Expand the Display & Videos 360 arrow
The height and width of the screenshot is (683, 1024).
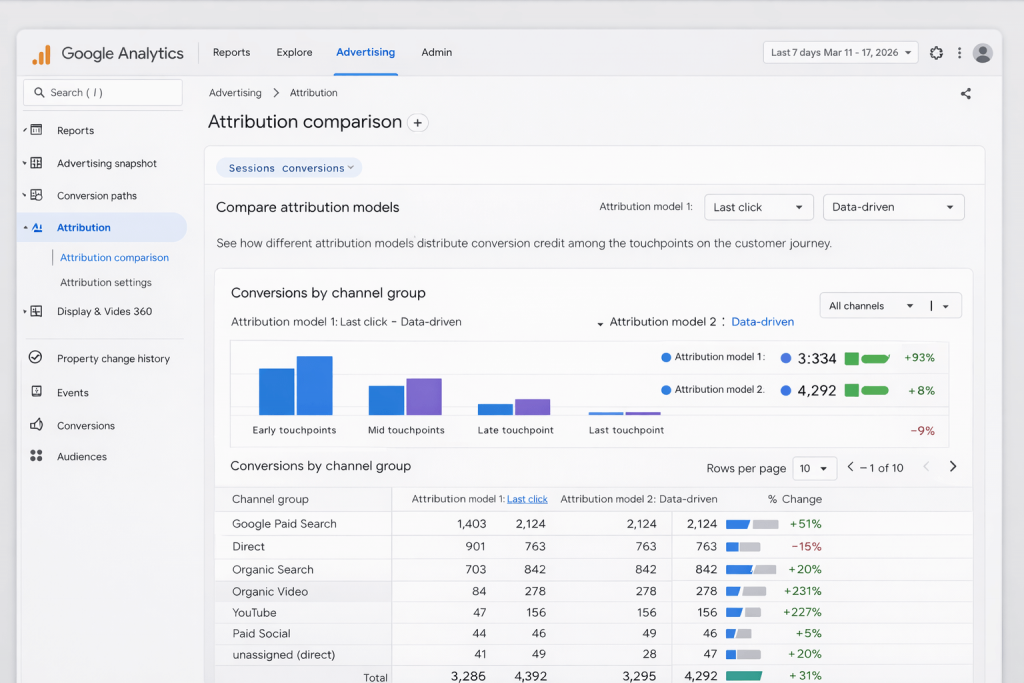pos(25,311)
